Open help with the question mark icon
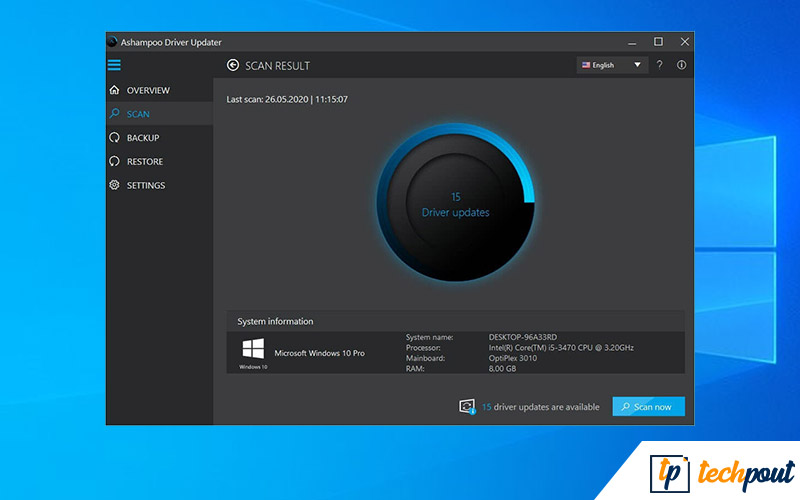This screenshot has height=500, width=800. point(659,65)
